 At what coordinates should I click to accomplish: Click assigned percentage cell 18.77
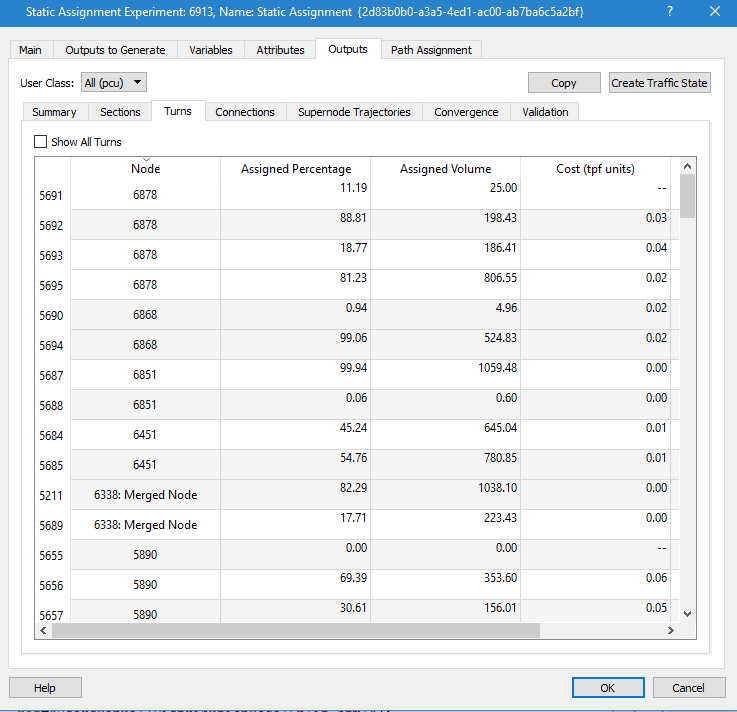coord(296,255)
